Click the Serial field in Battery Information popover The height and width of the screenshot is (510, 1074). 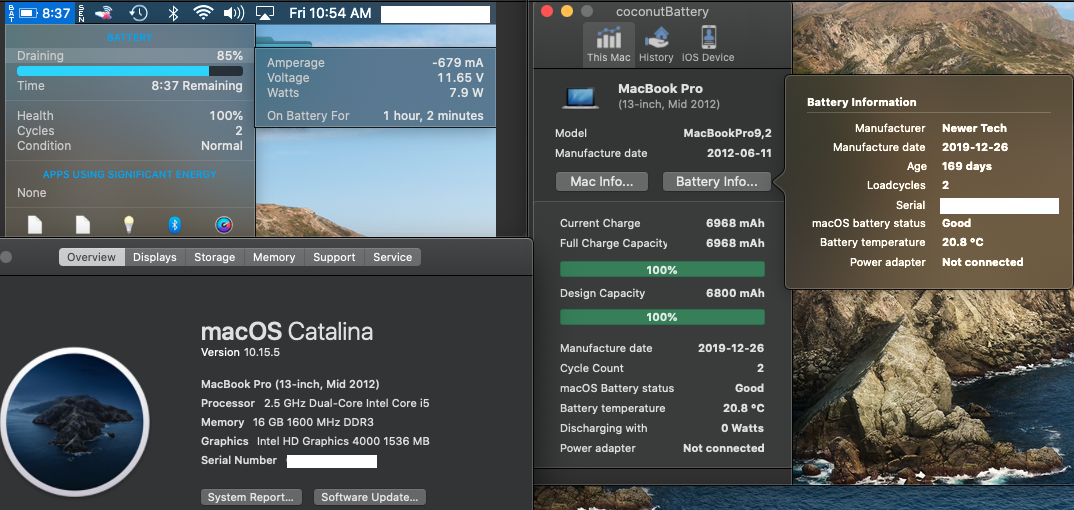coord(999,206)
